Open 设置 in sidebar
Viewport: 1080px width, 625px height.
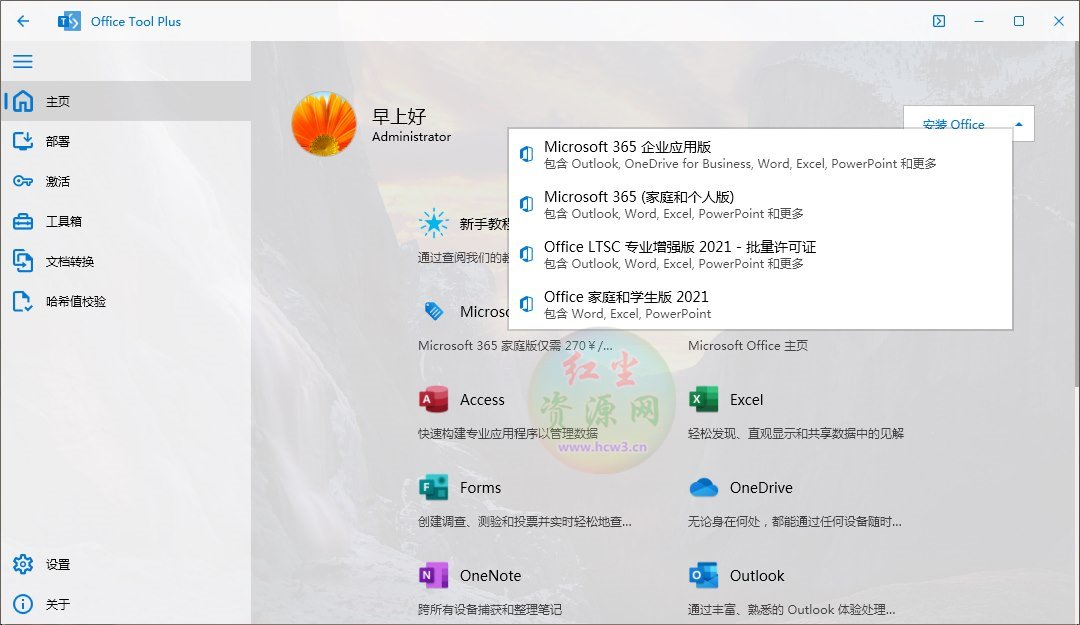coord(126,564)
